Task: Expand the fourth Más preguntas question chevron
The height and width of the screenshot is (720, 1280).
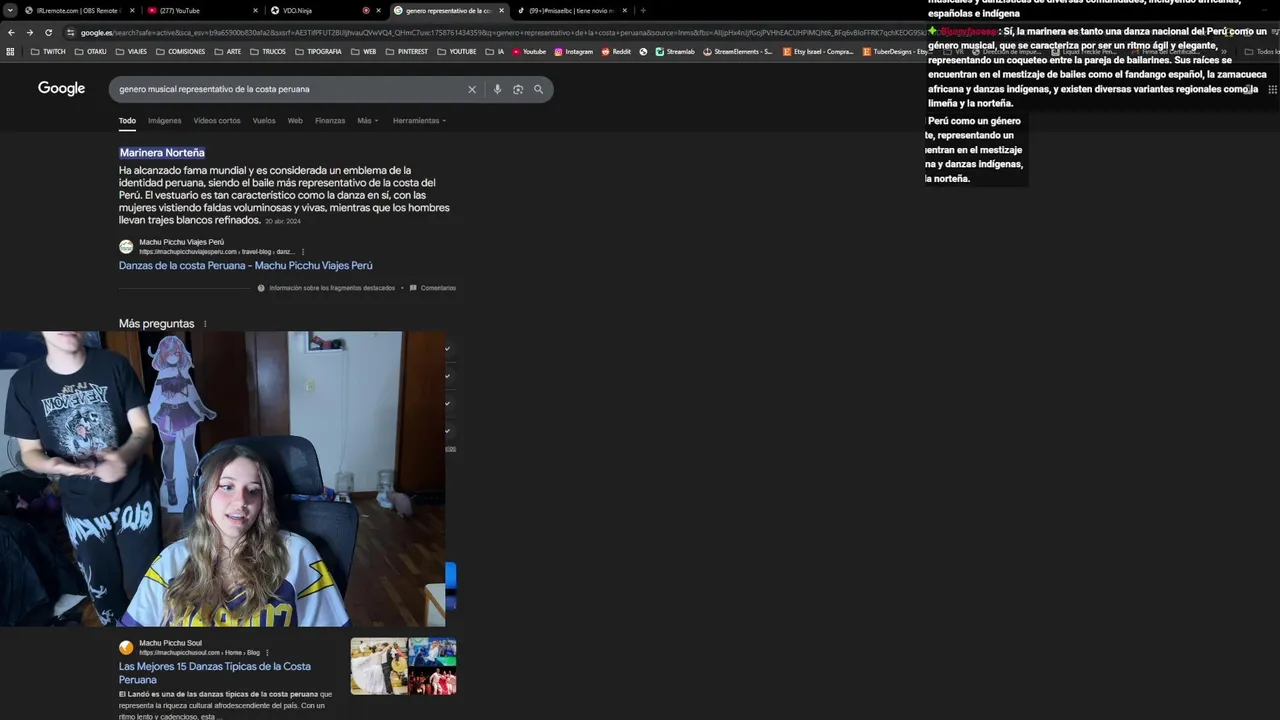Action: 447,431
